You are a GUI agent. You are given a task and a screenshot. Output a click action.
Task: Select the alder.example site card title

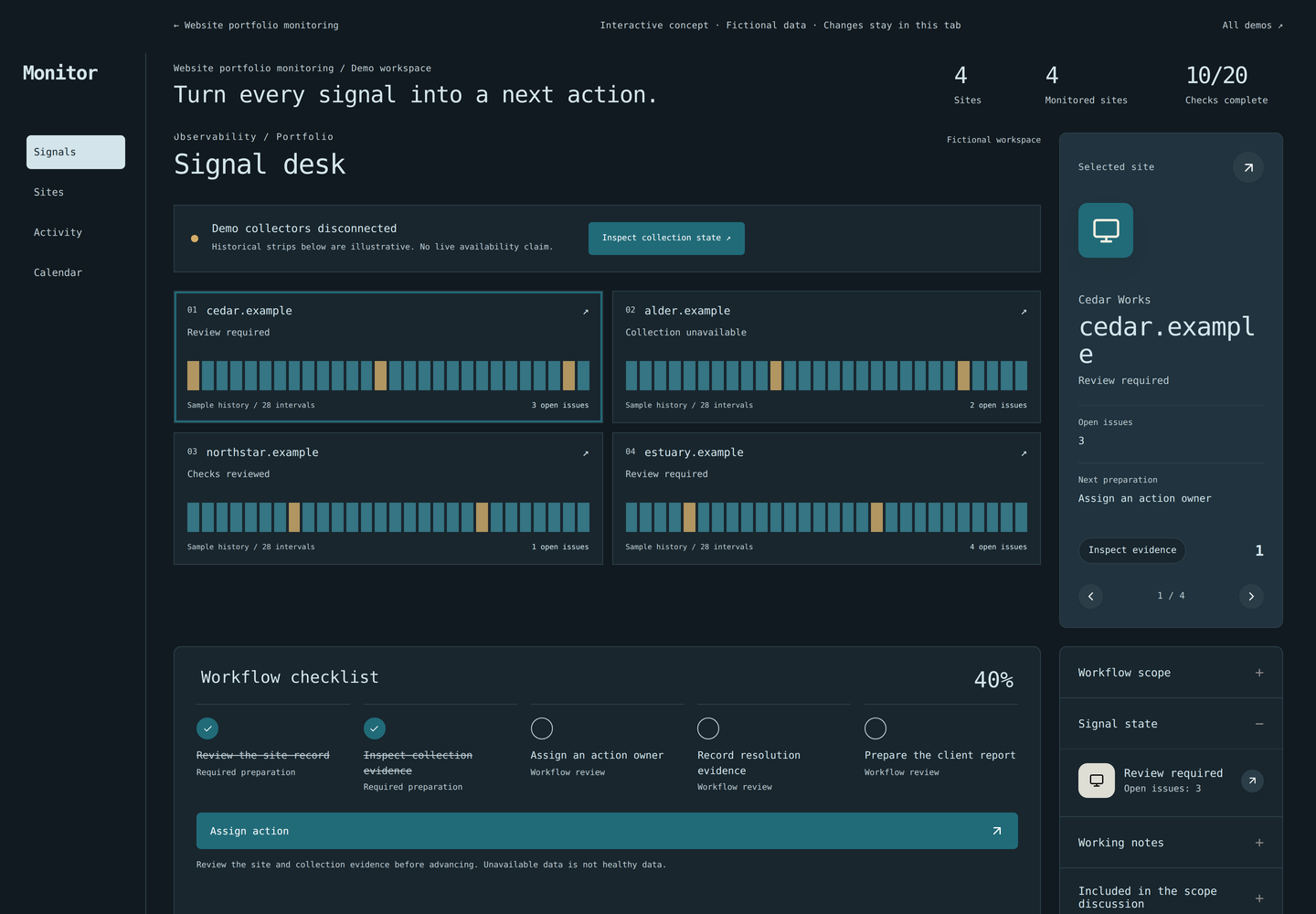click(x=687, y=311)
